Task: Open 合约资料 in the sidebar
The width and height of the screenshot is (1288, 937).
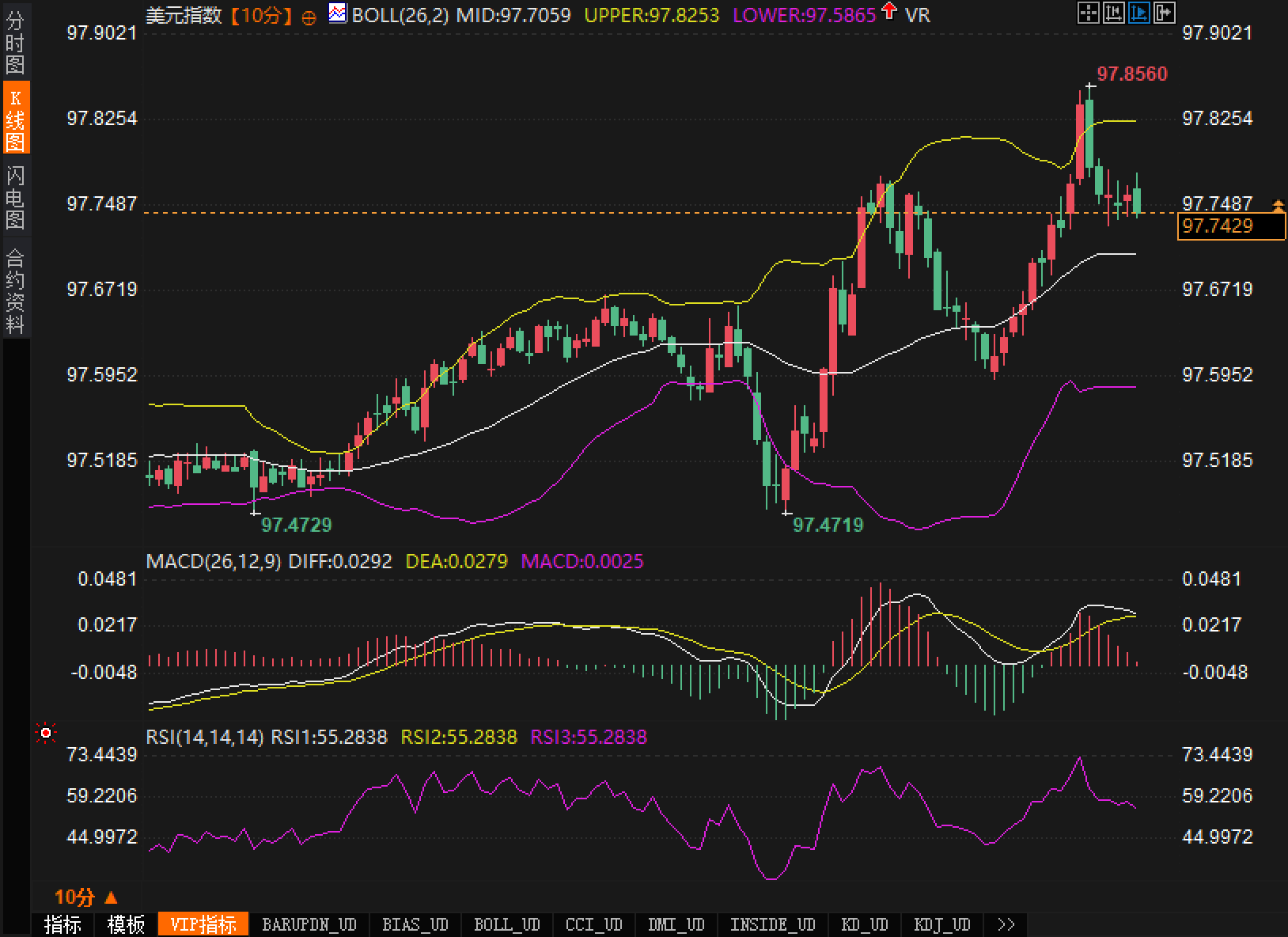Action: [x=15, y=290]
